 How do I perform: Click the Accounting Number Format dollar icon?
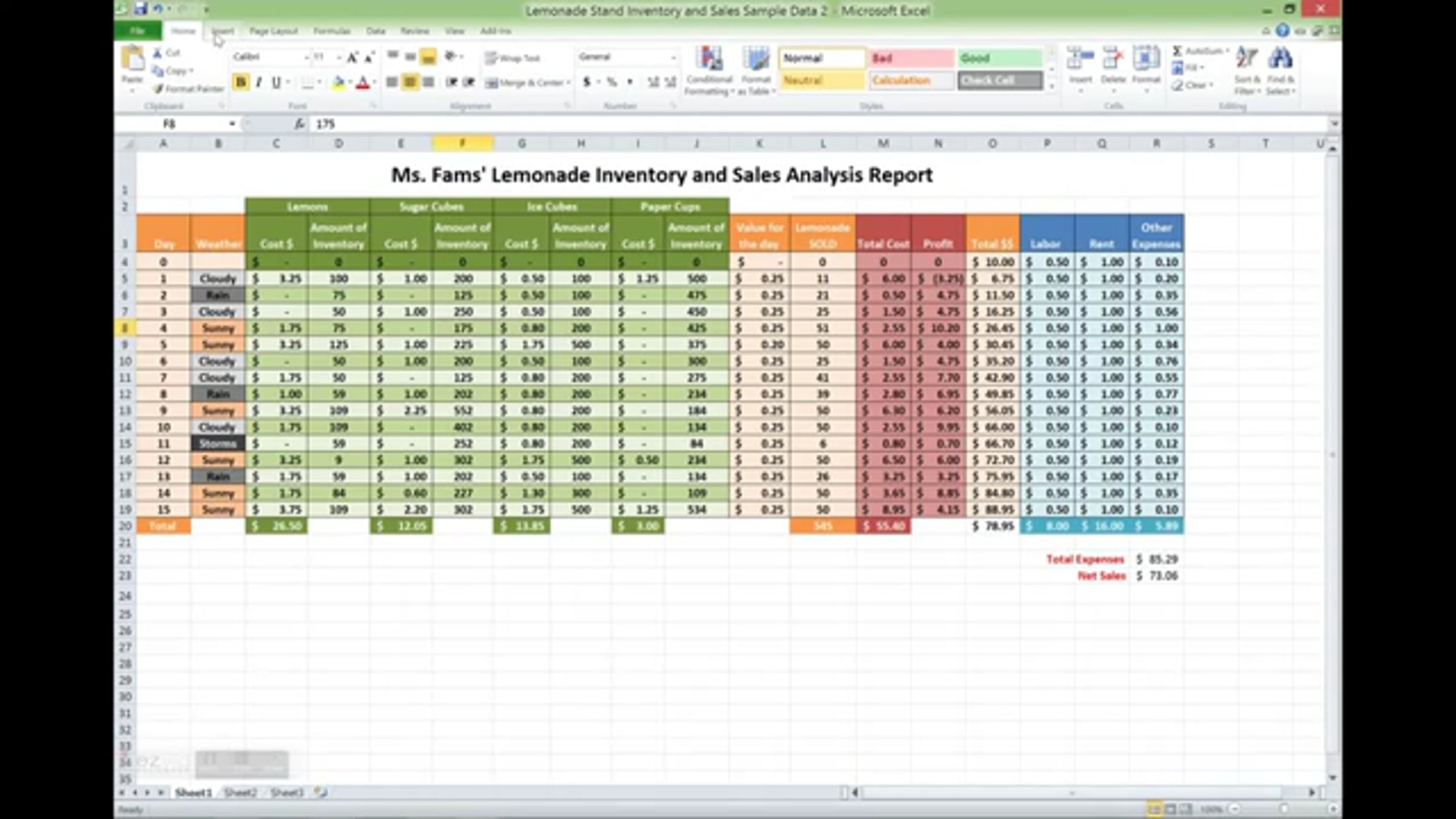point(587,82)
